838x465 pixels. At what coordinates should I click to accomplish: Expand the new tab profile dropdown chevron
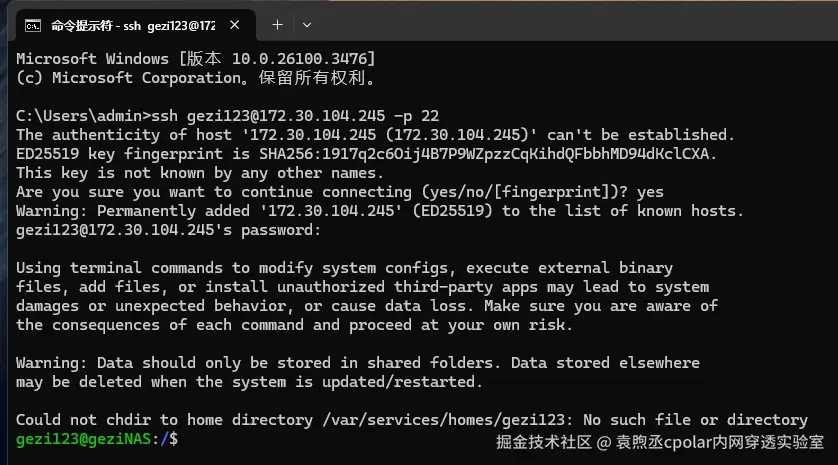click(307, 24)
